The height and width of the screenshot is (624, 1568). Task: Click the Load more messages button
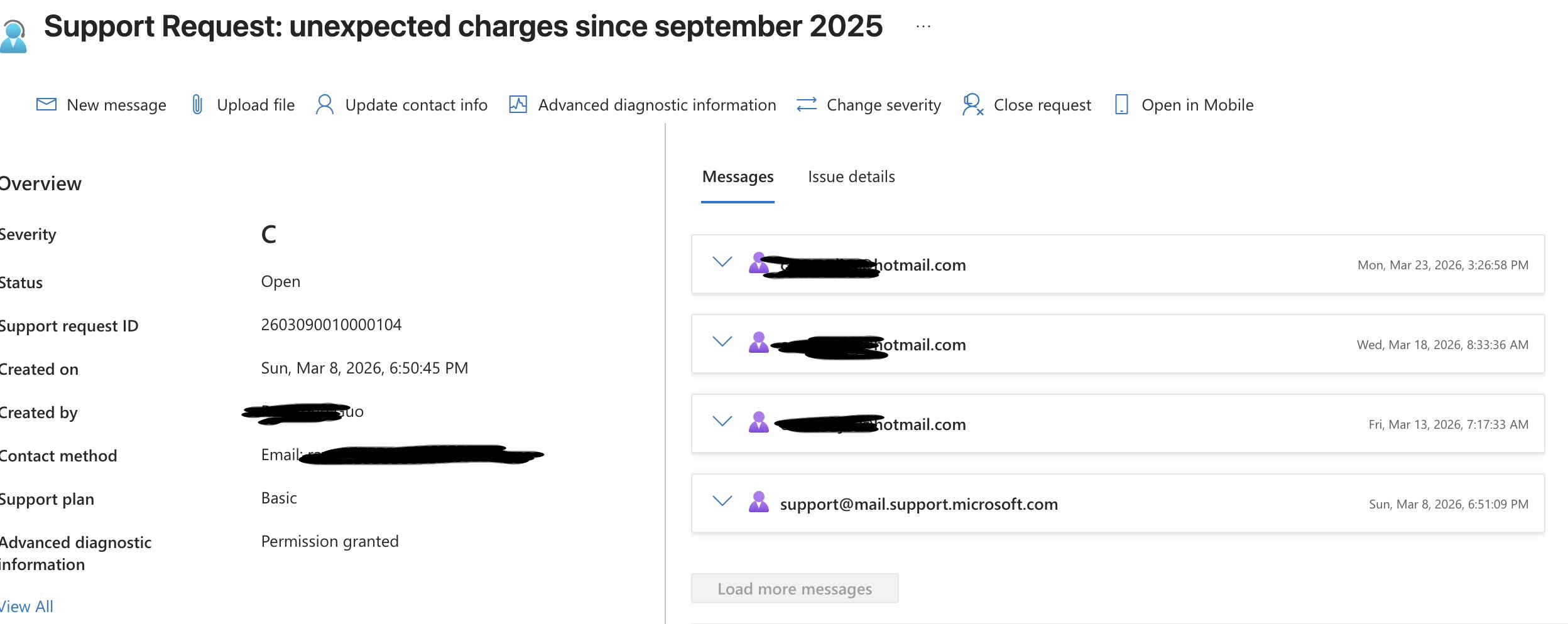(795, 589)
